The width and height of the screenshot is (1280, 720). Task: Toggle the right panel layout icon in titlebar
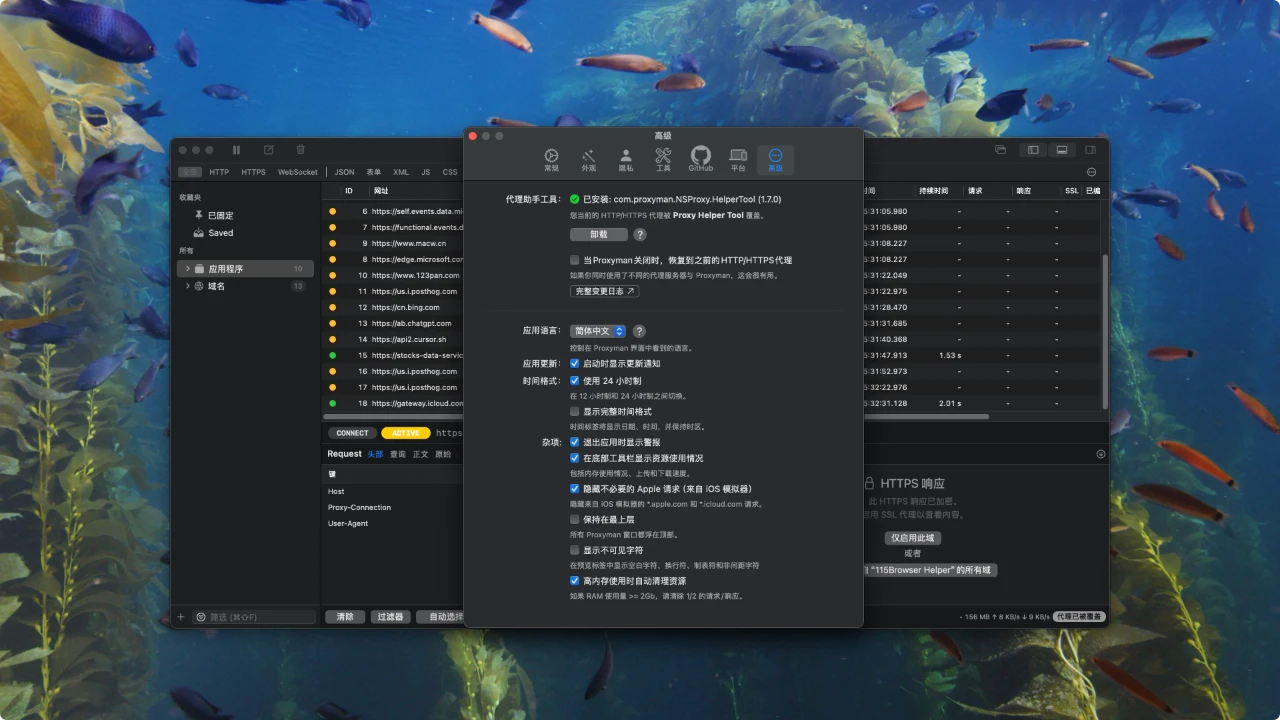pos(1089,150)
